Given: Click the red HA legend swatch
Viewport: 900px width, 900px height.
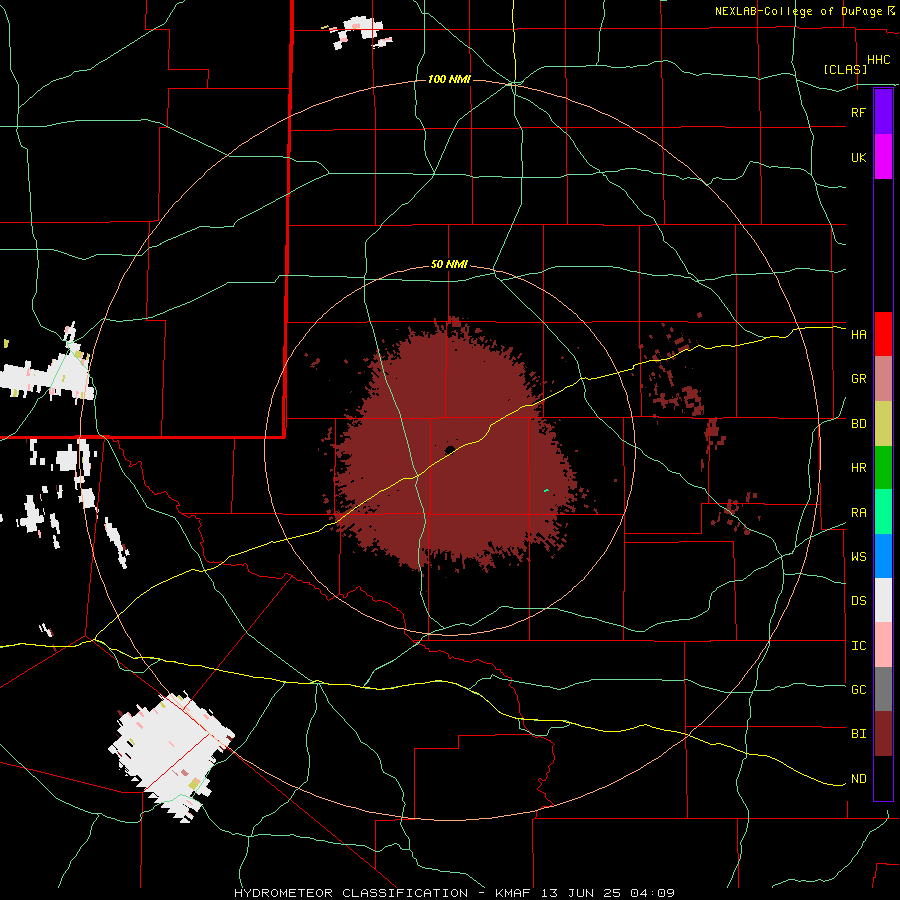Looking at the screenshot, I should tap(883, 334).
